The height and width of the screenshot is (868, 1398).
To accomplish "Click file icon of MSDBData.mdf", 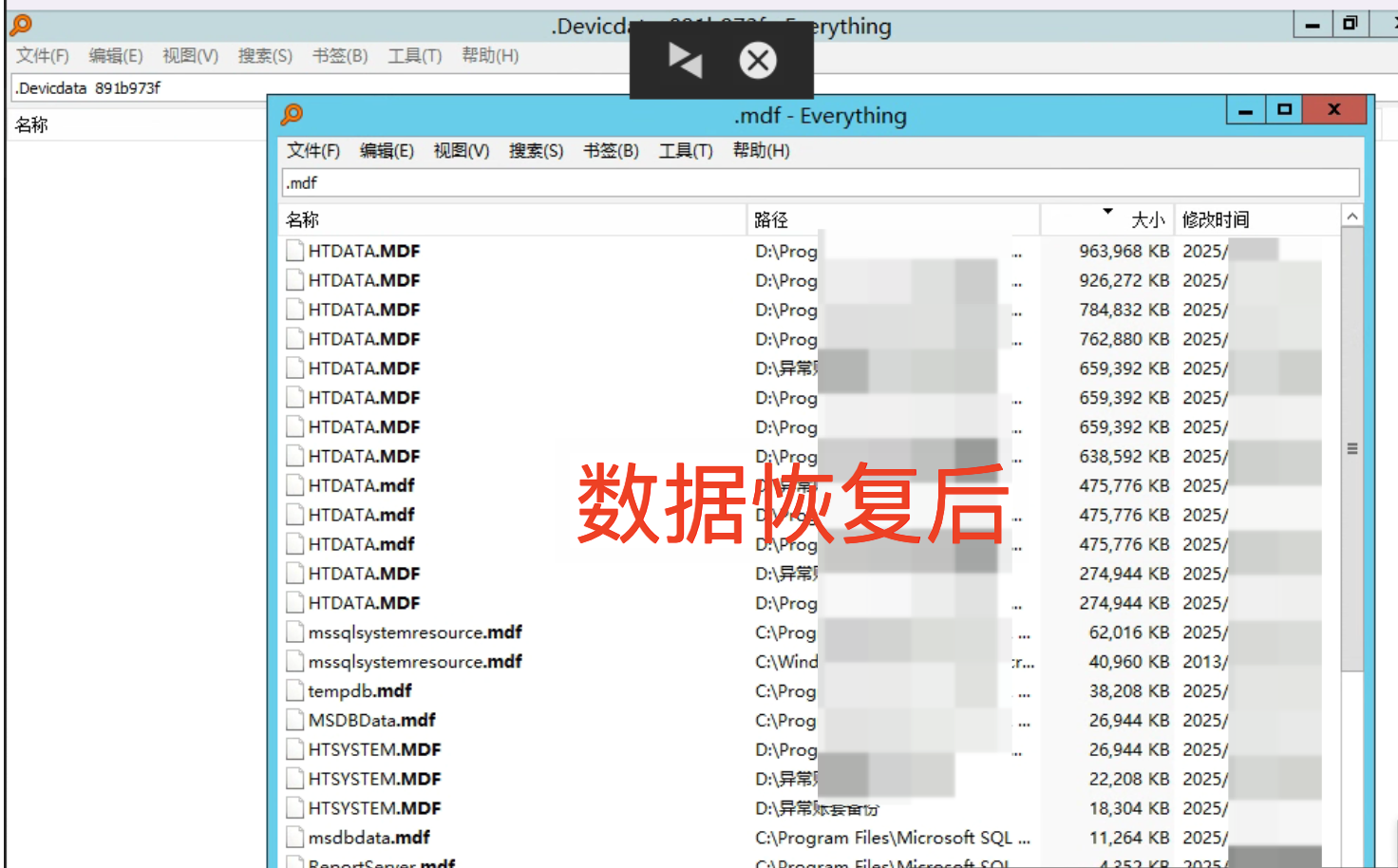I will tap(294, 721).
